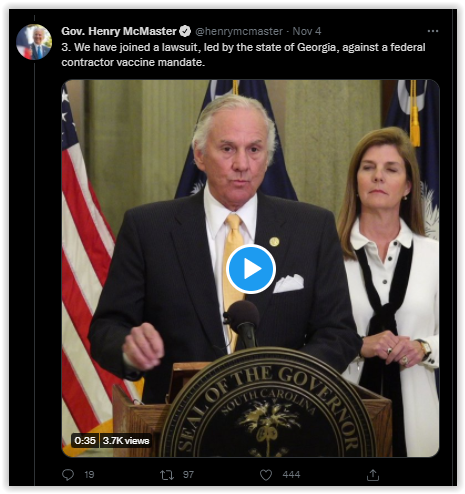This screenshot has height=494, width=465.
Task: Click the 0:35 video duration label
Action: (85, 440)
